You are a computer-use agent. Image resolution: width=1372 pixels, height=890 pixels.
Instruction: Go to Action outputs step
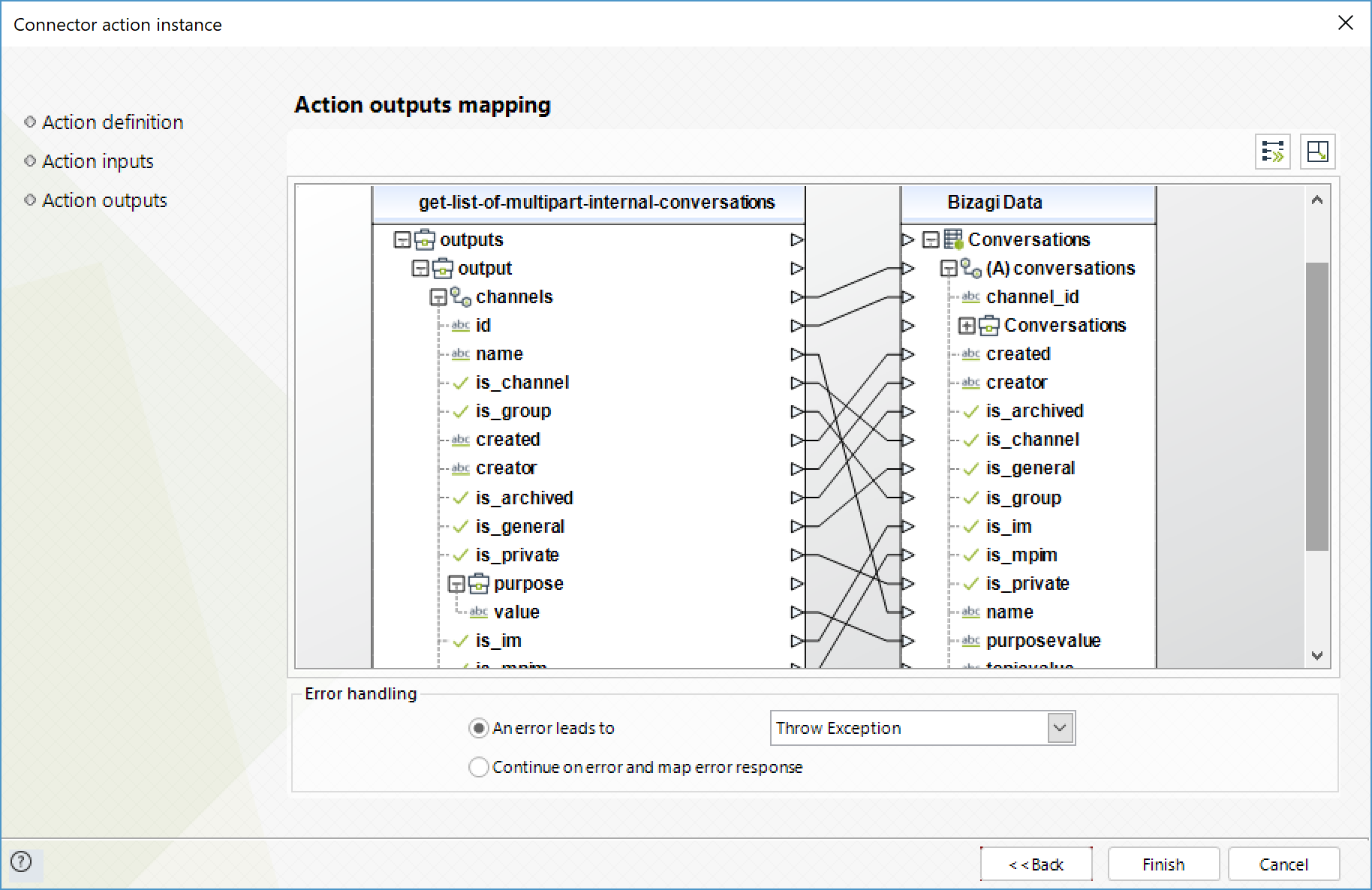(104, 200)
